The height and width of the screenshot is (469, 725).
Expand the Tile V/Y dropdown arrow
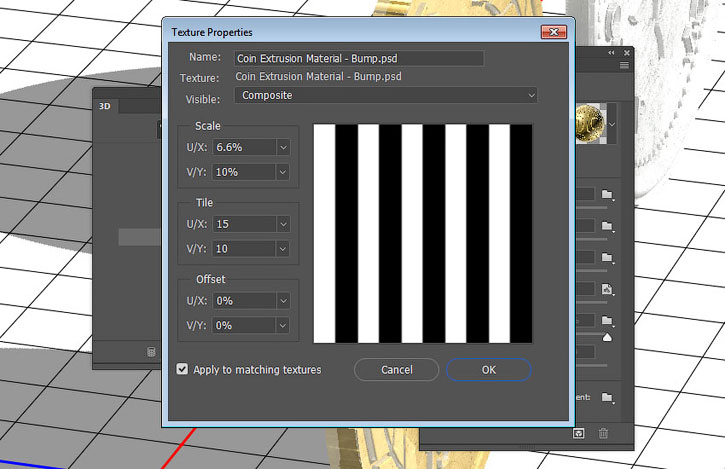click(x=283, y=248)
